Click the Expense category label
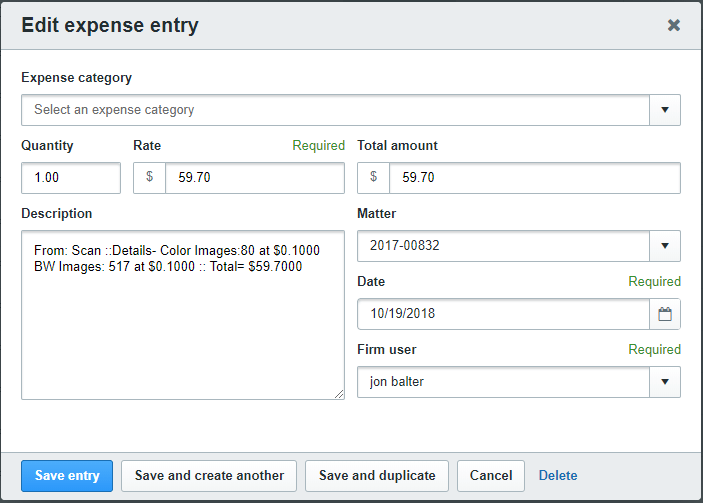 [77, 78]
